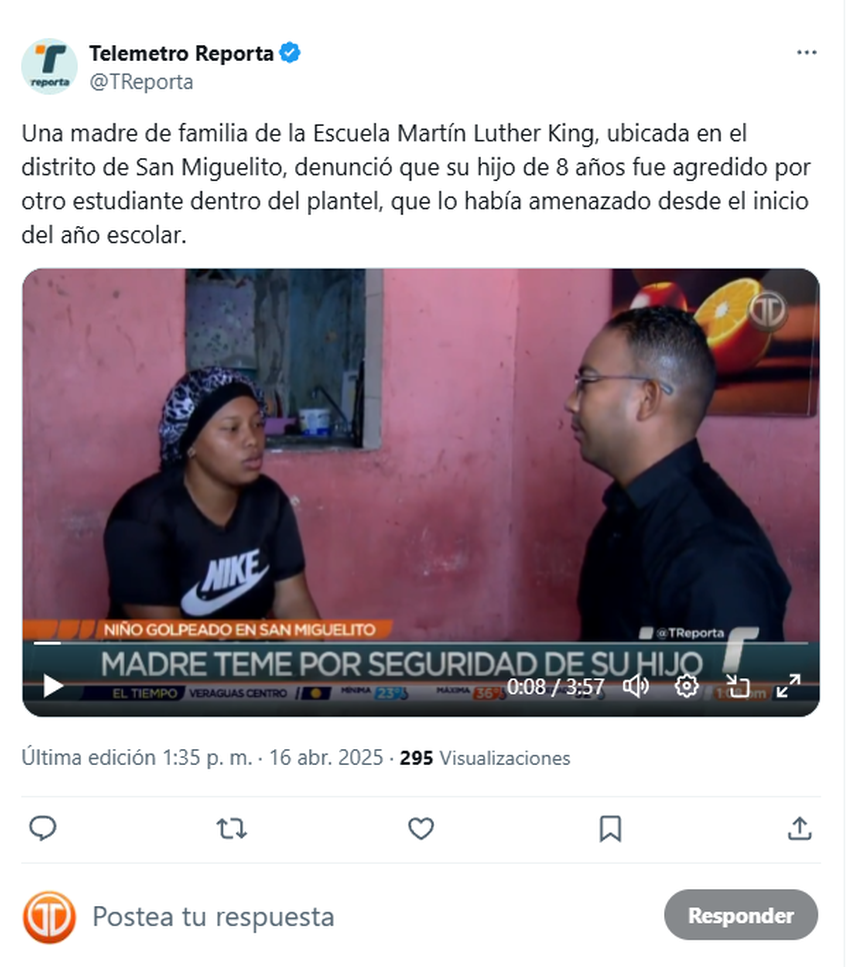Image resolution: width=855 pixels, height=967 pixels.
Task: Bookmark this post
Action: coord(610,828)
